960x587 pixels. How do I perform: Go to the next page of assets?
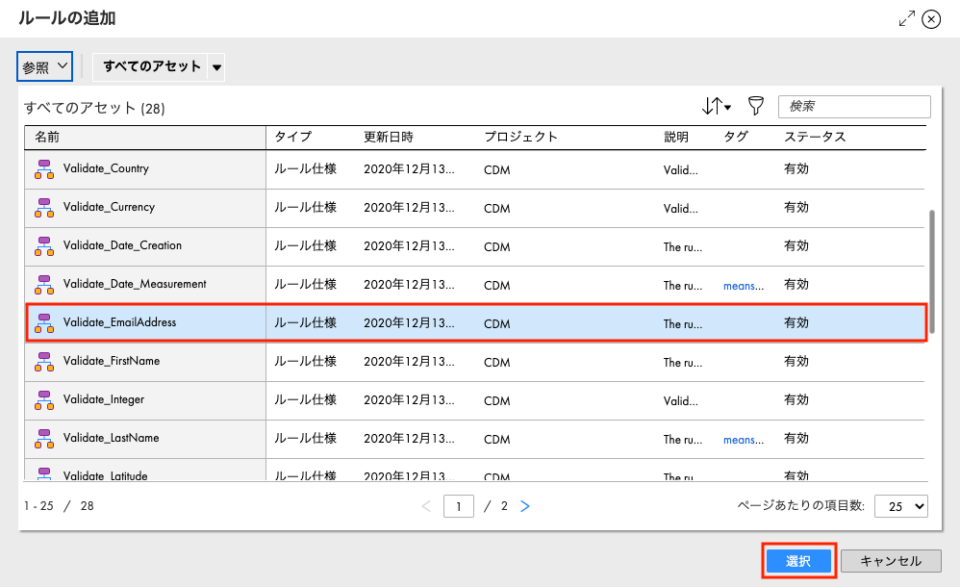click(x=525, y=506)
